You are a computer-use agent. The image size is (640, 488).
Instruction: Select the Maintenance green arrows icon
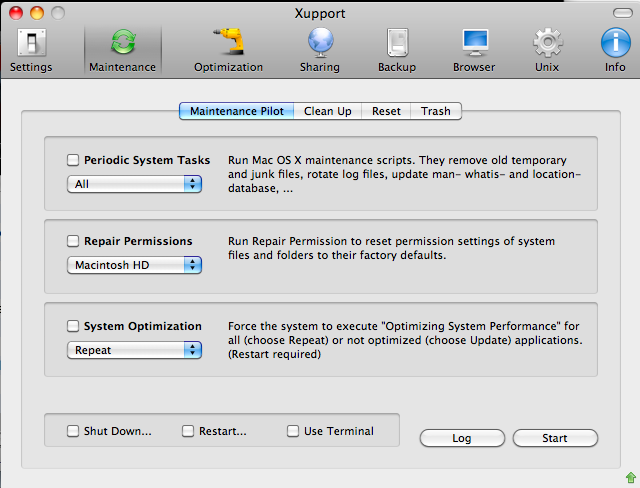tap(123, 42)
